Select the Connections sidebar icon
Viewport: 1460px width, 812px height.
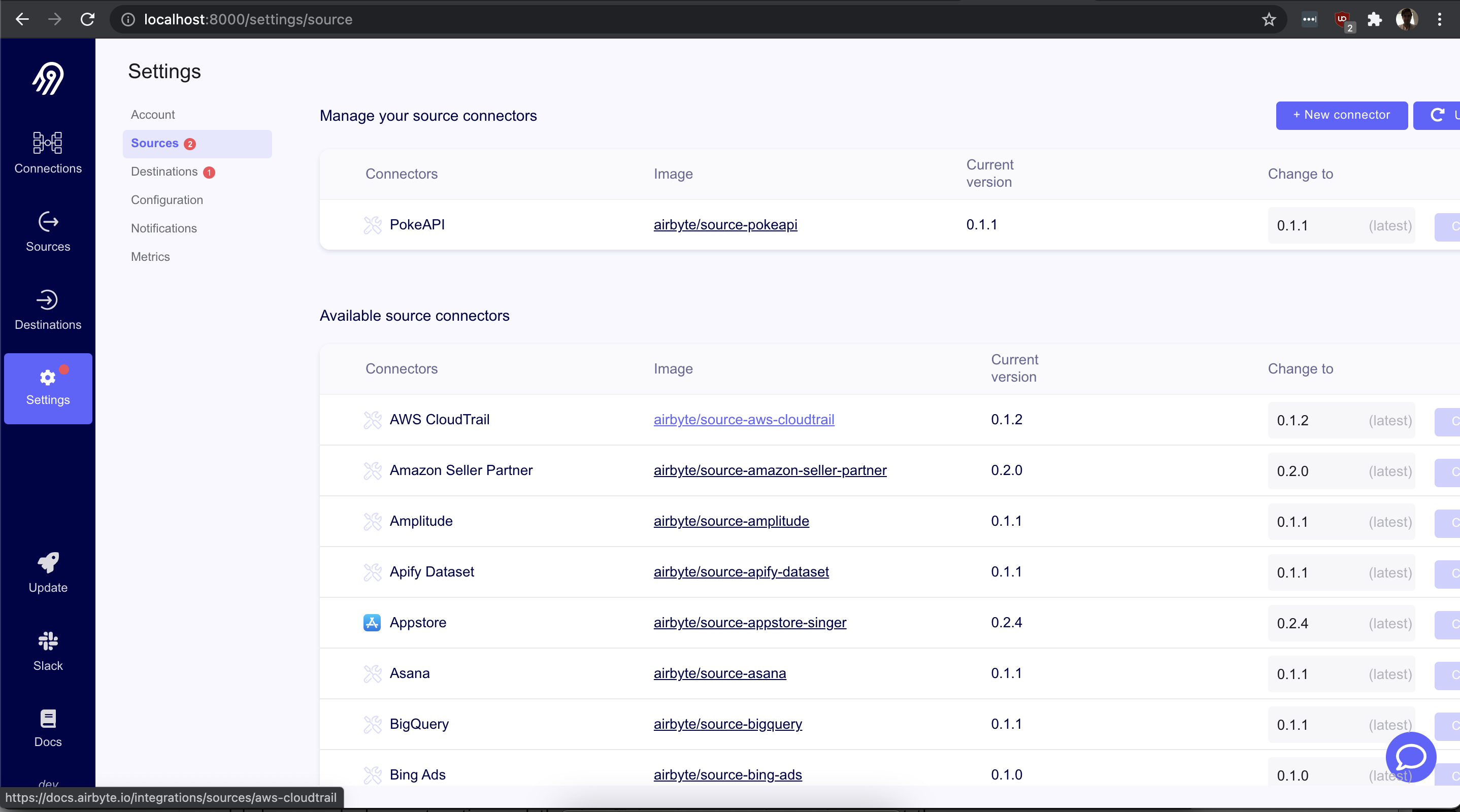click(x=48, y=143)
